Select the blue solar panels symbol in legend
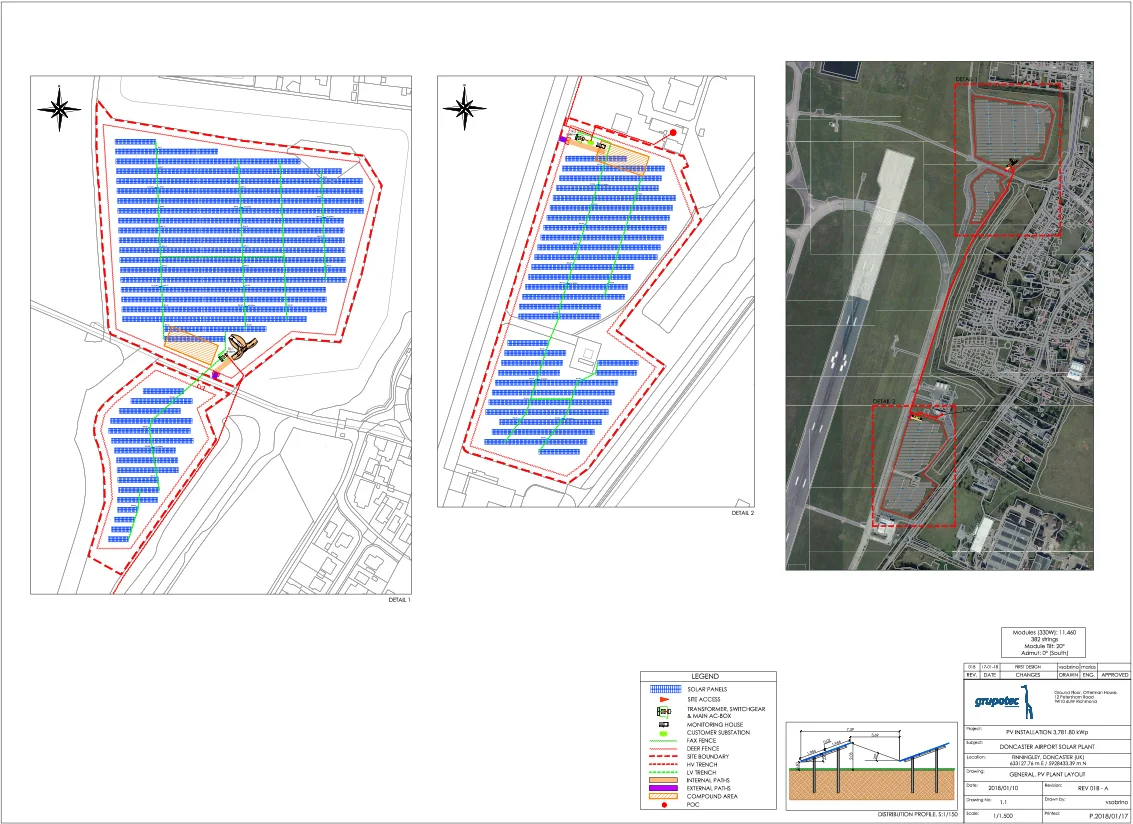 (x=665, y=689)
